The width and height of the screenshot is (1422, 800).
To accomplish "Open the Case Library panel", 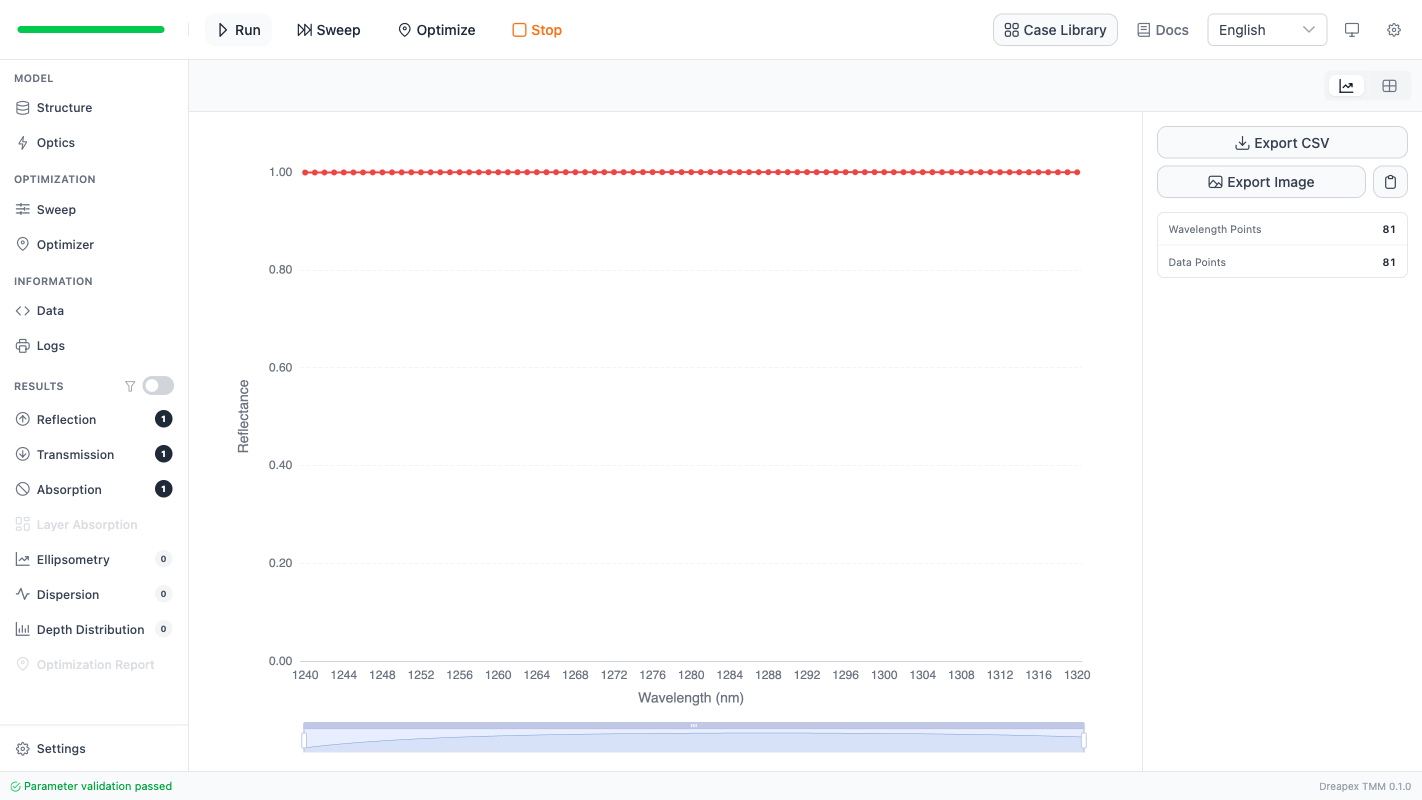I will tap(1055, 30).
